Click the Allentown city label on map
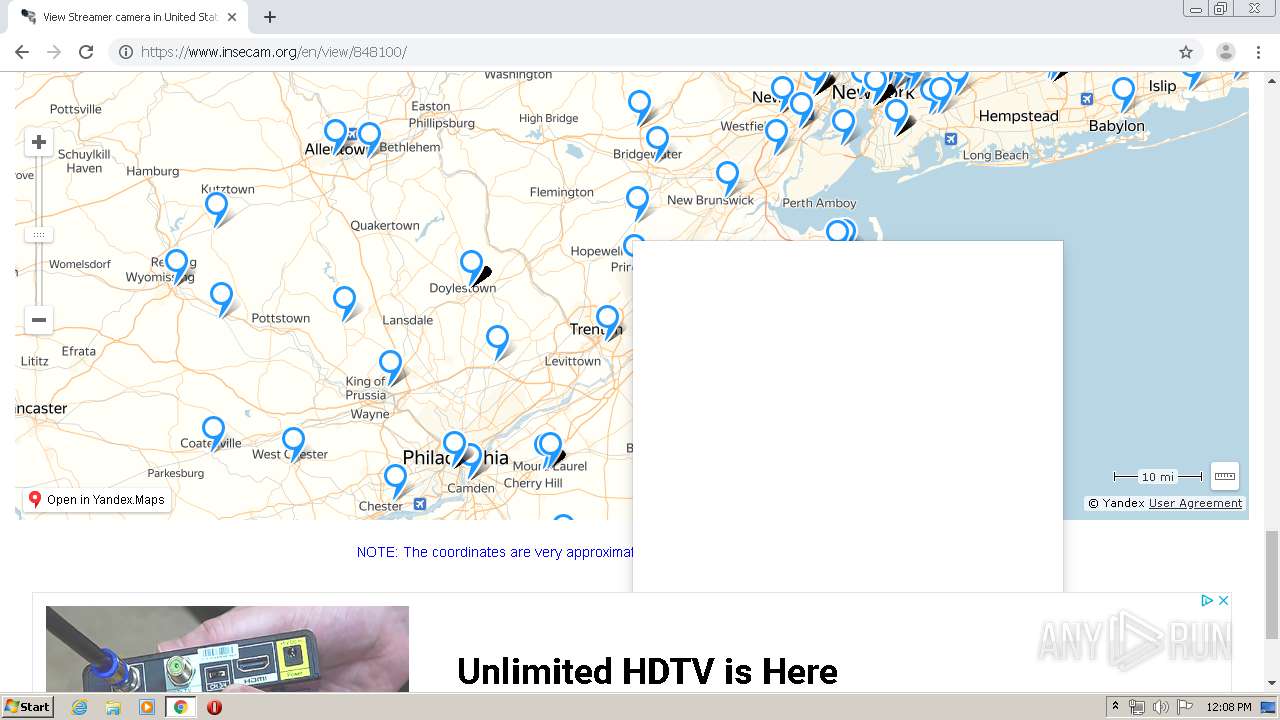The width and height of the screenshot is (1280, 720). coord(336,149)
